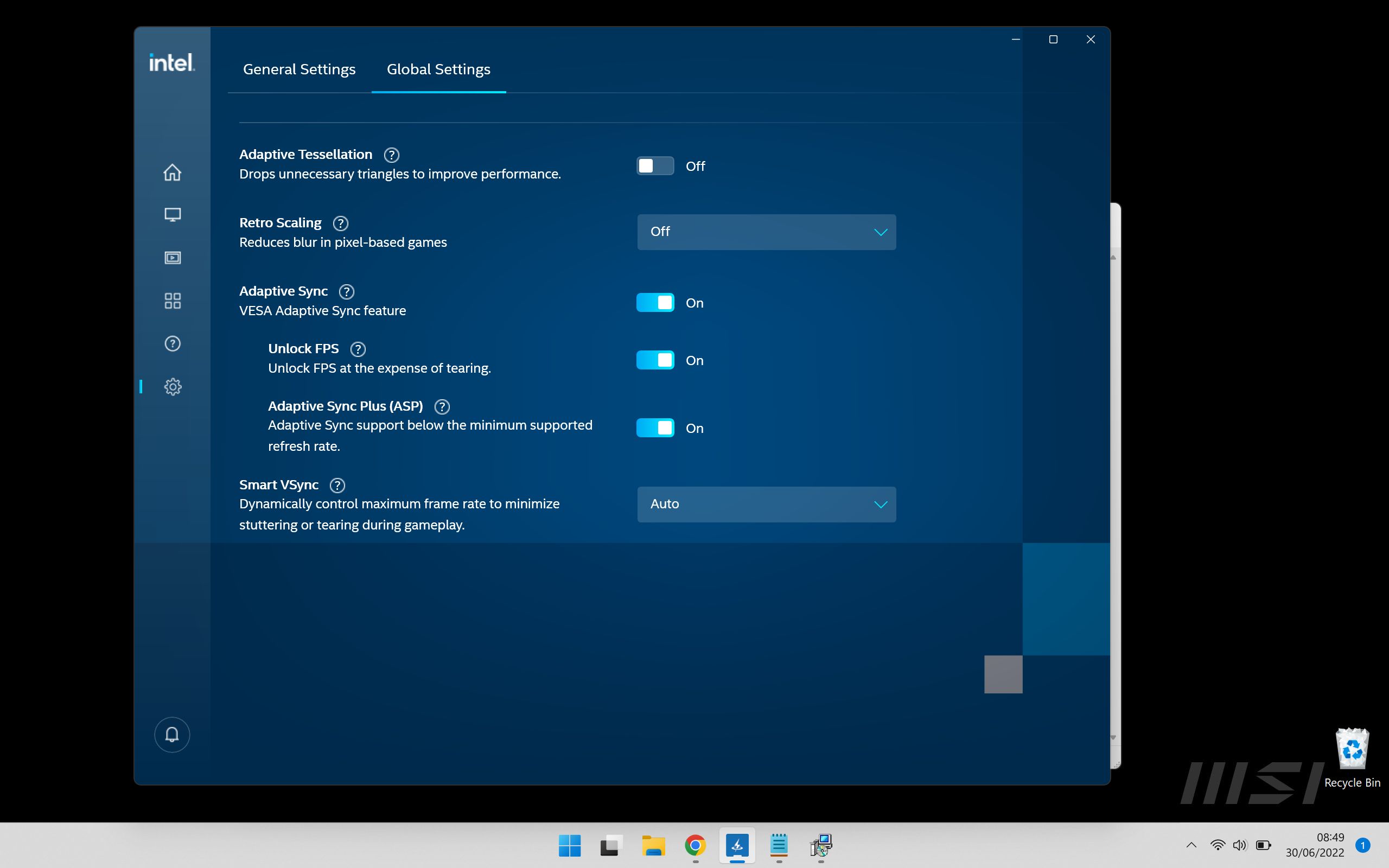The image size is (1389, 868).
Task: Open the Display monitor icon in sidebar
Action: (172, 215)
